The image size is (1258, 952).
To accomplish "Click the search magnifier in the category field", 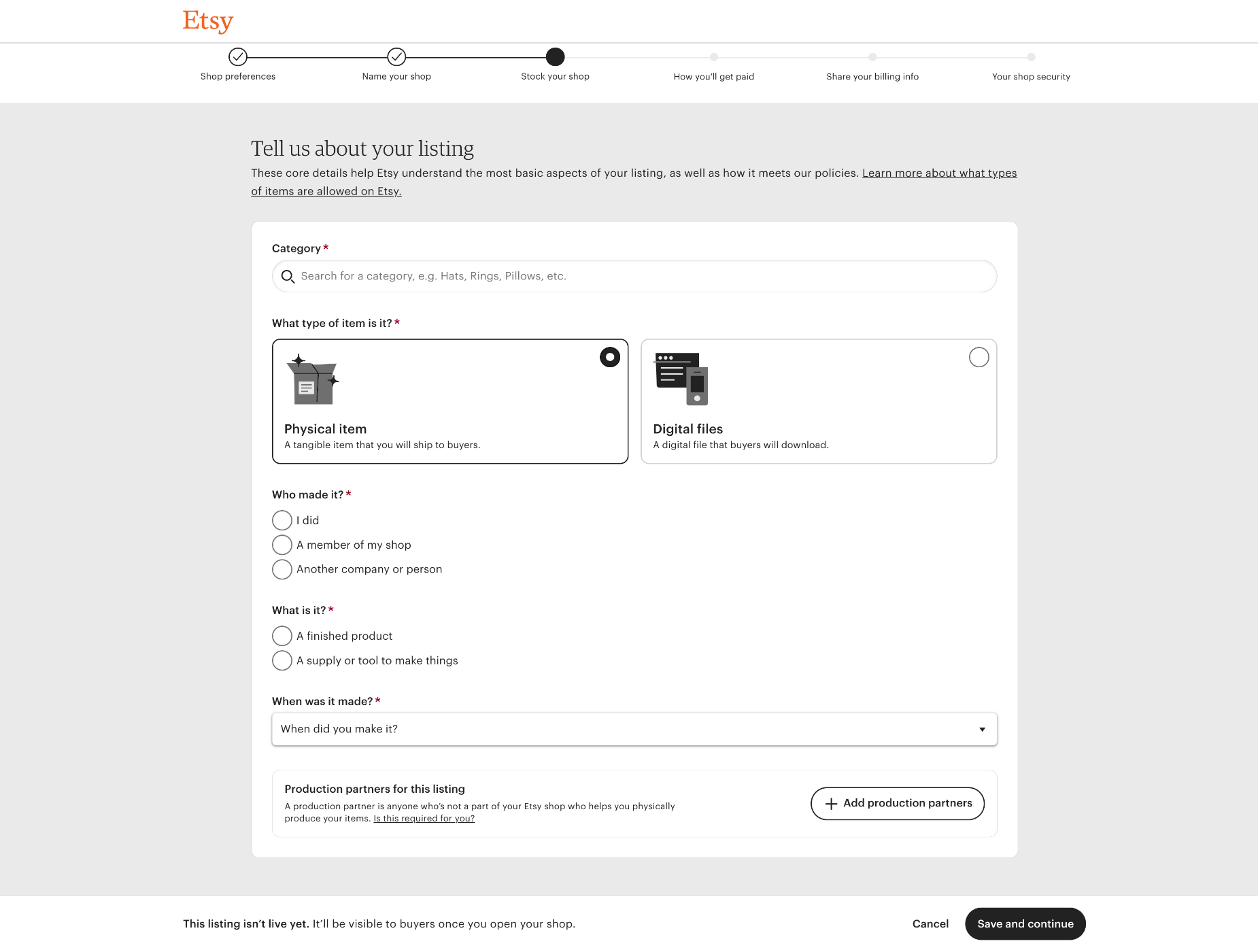I will coord(288,276).
